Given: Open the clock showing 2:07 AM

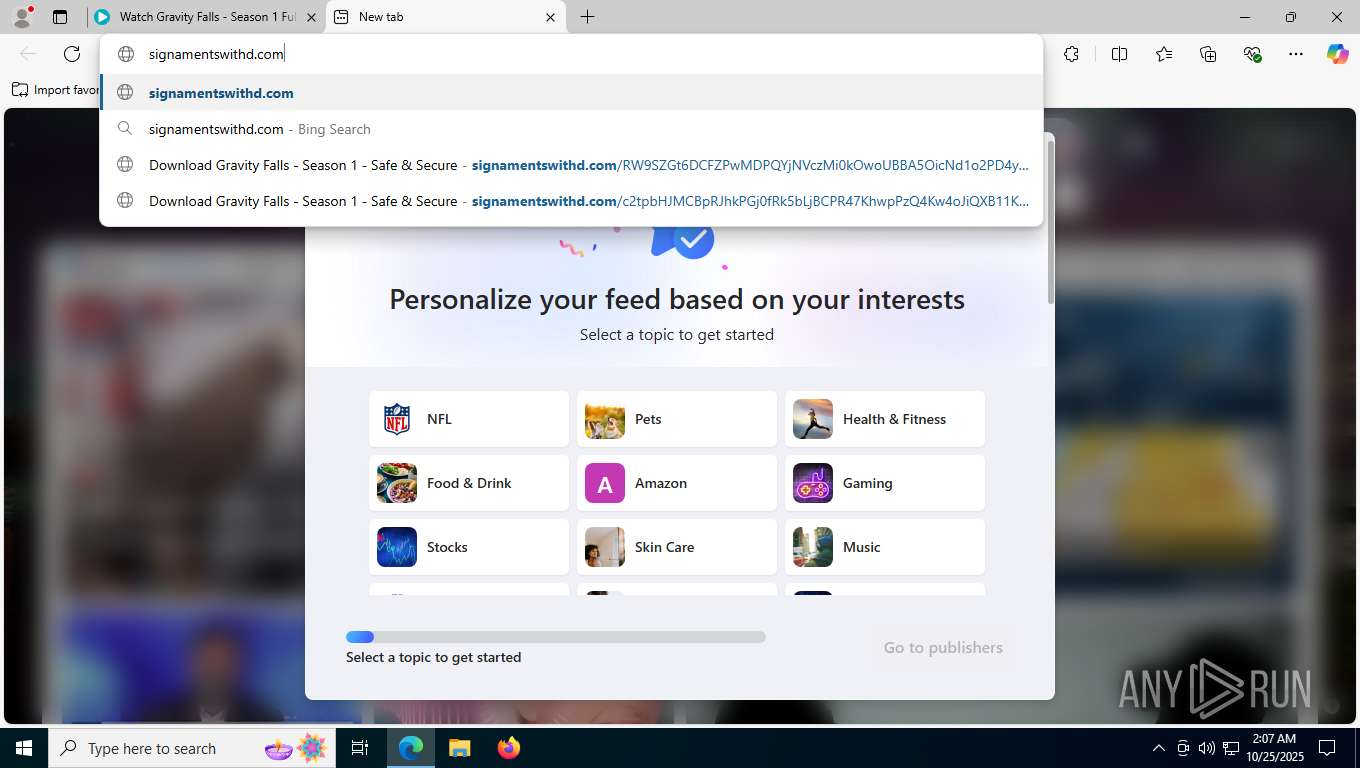Looking at the screenshot, I should click(1275, 748).
